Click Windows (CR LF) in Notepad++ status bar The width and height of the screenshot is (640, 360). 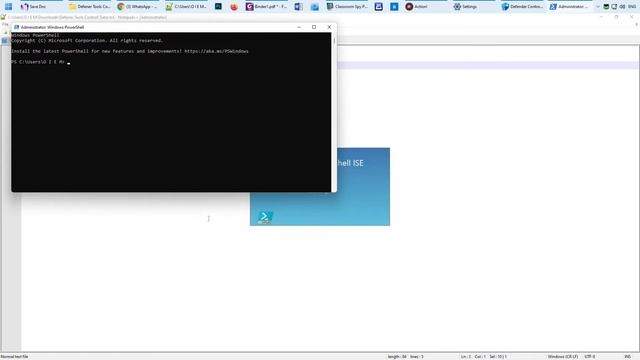click(x=563, y=357)
